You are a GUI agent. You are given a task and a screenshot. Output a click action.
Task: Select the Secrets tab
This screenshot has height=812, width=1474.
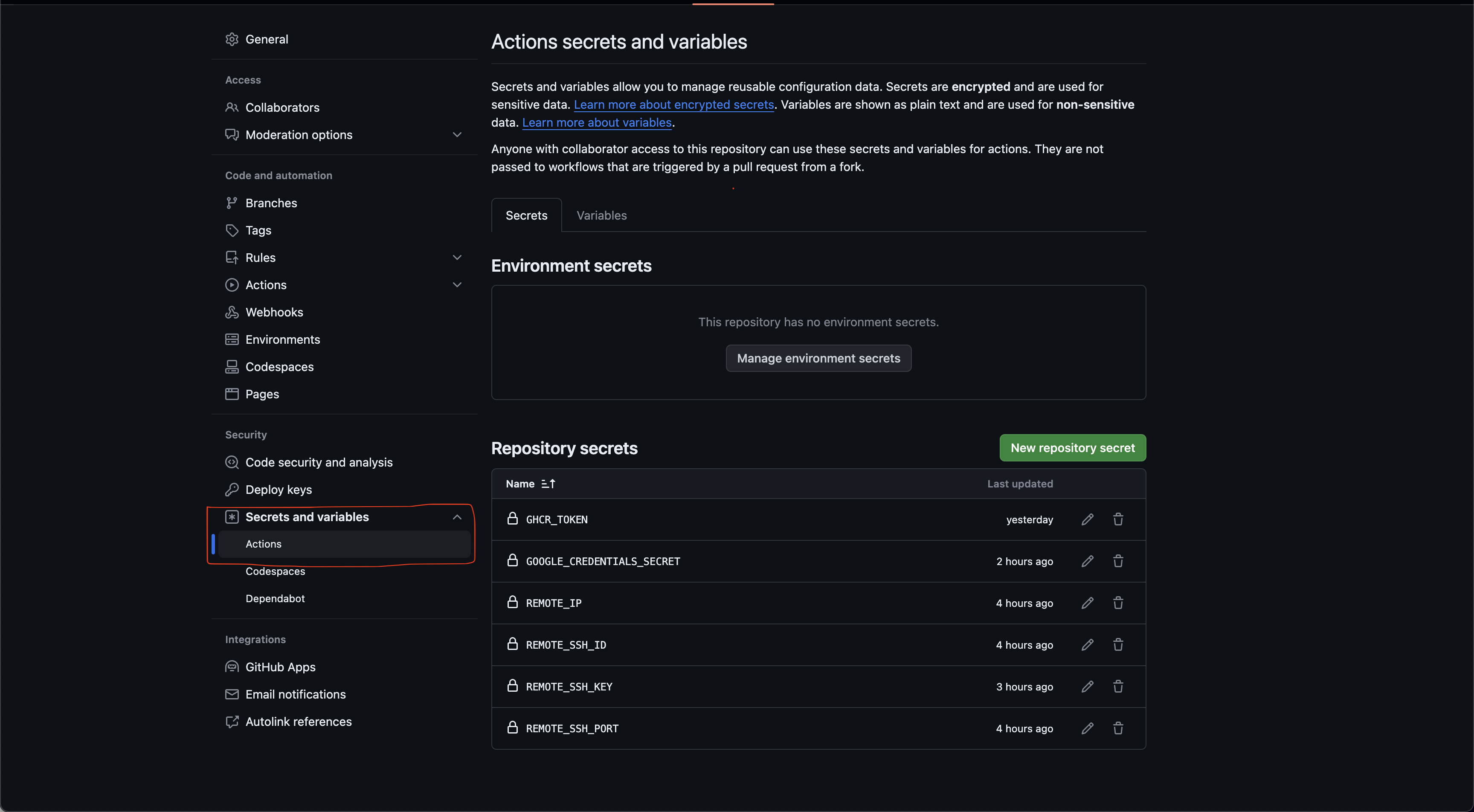pyautogui.click(x=526, y=215)
